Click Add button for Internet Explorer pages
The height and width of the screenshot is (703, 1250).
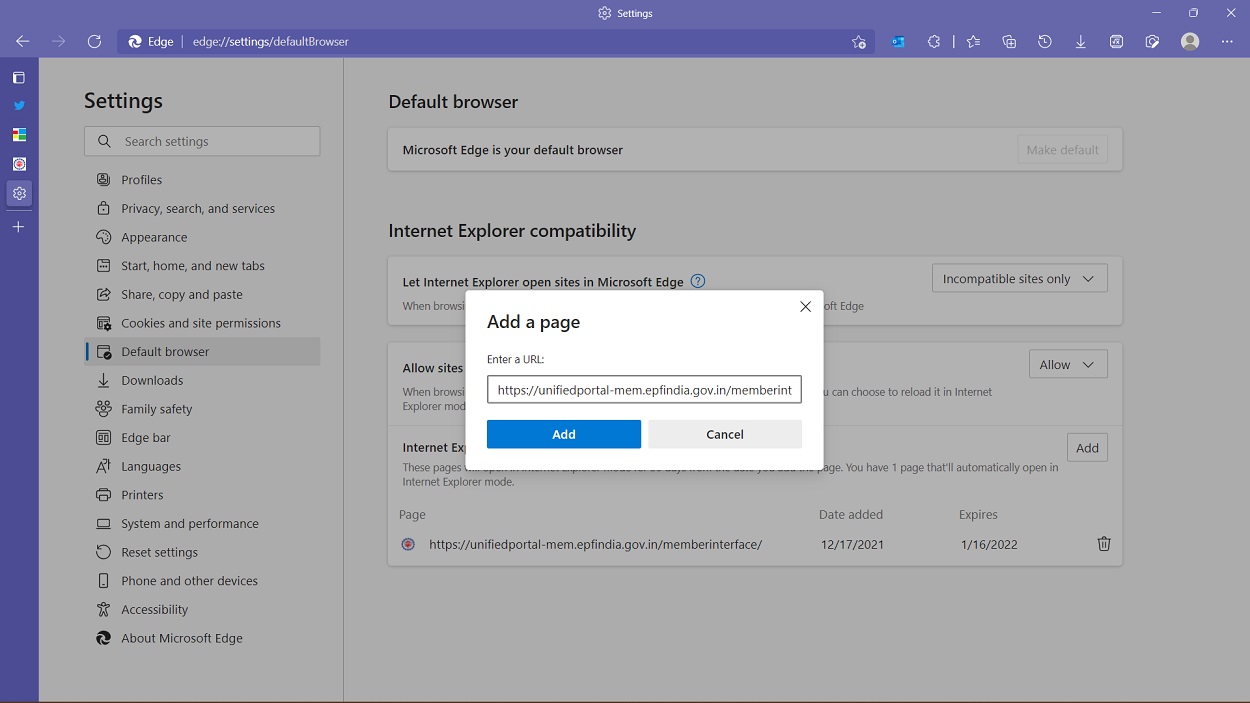pos(1087,448)
